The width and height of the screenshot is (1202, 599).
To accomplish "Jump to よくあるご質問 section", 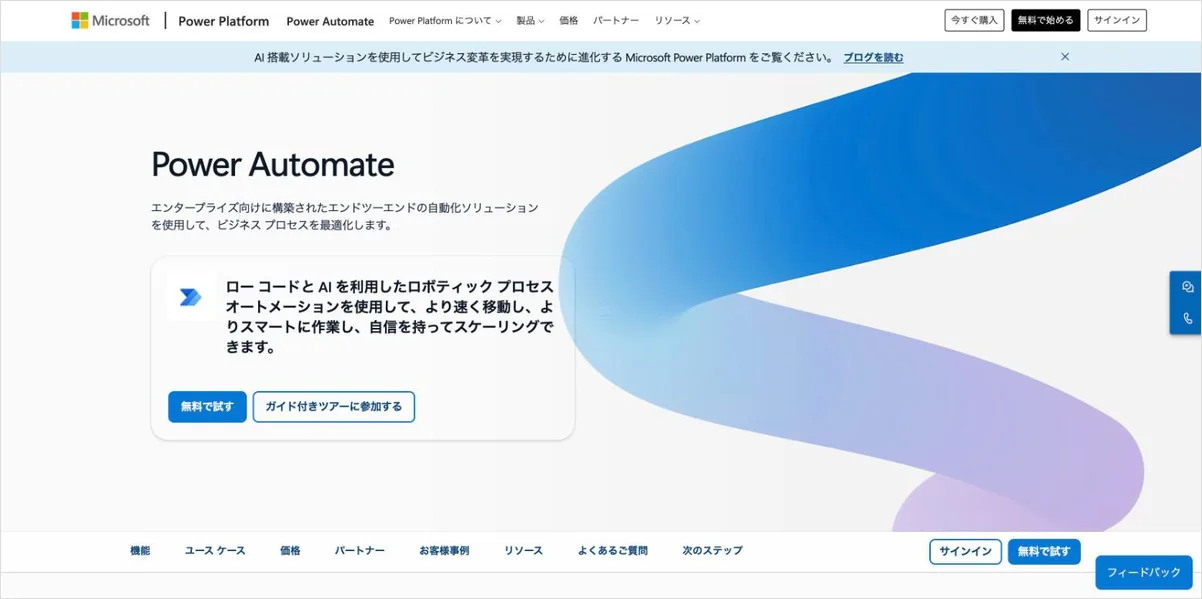I will pos(613,551).
